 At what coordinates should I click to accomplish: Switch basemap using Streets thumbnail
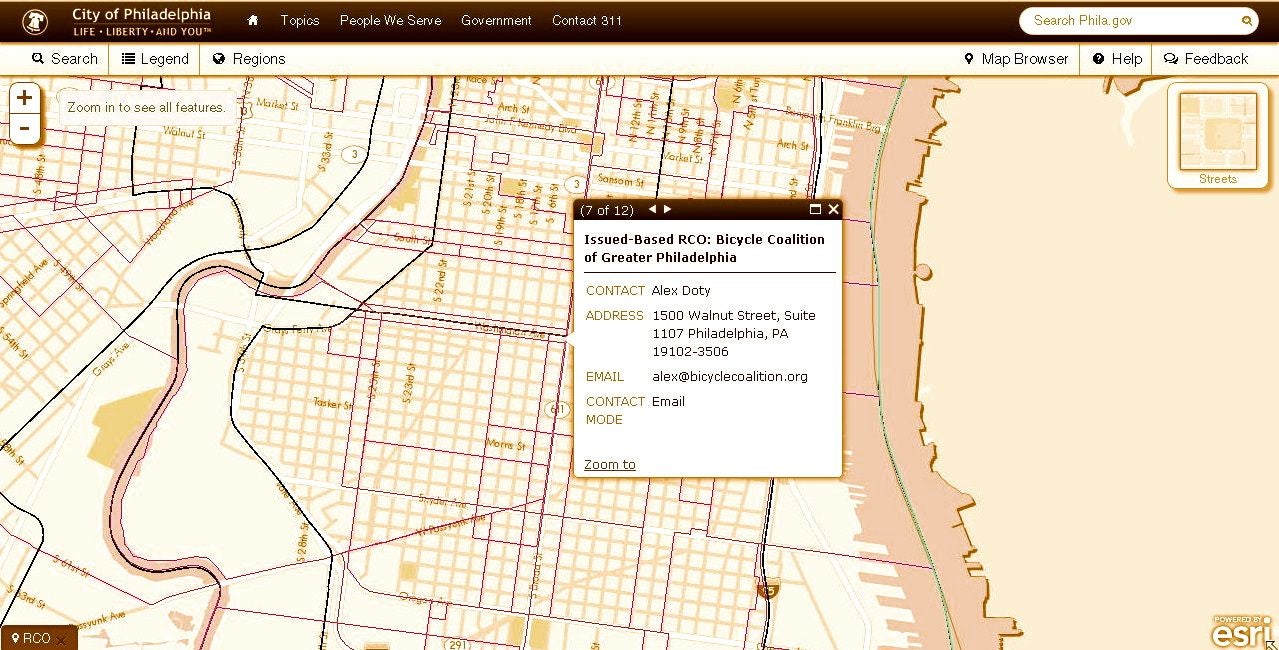tap(1218, 136)
